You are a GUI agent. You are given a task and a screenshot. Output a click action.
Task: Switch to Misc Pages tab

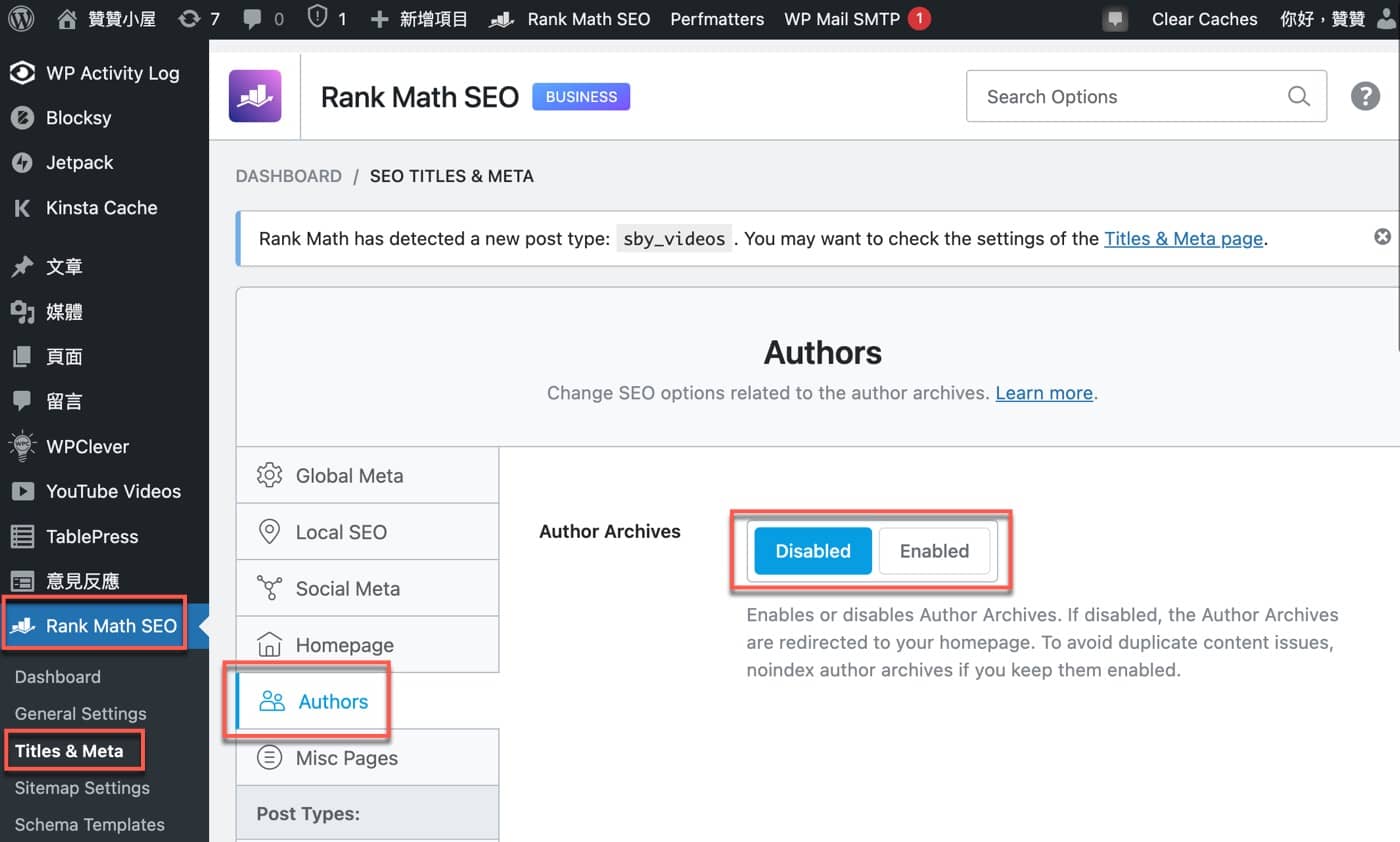click(367, 758)
